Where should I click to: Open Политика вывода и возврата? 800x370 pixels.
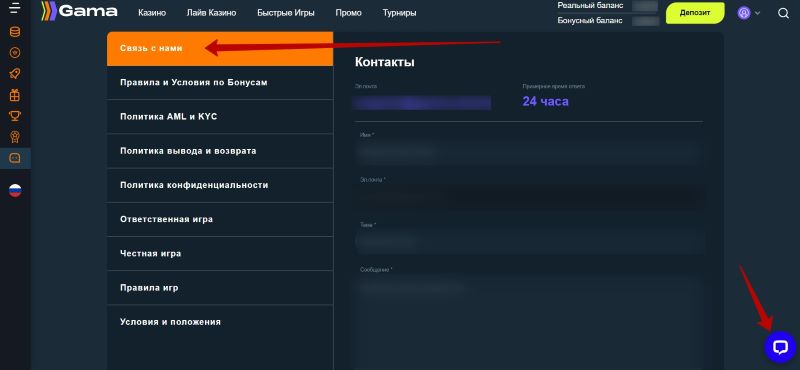220,151
